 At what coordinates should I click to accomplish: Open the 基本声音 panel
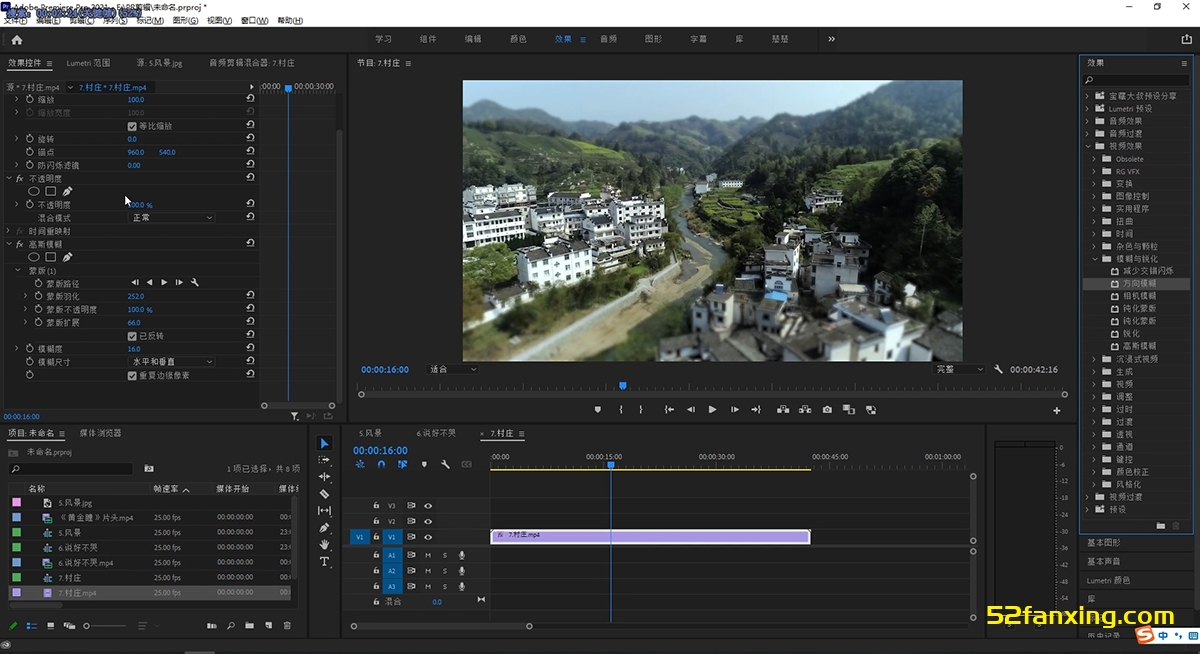click(x=1104, y=561)
